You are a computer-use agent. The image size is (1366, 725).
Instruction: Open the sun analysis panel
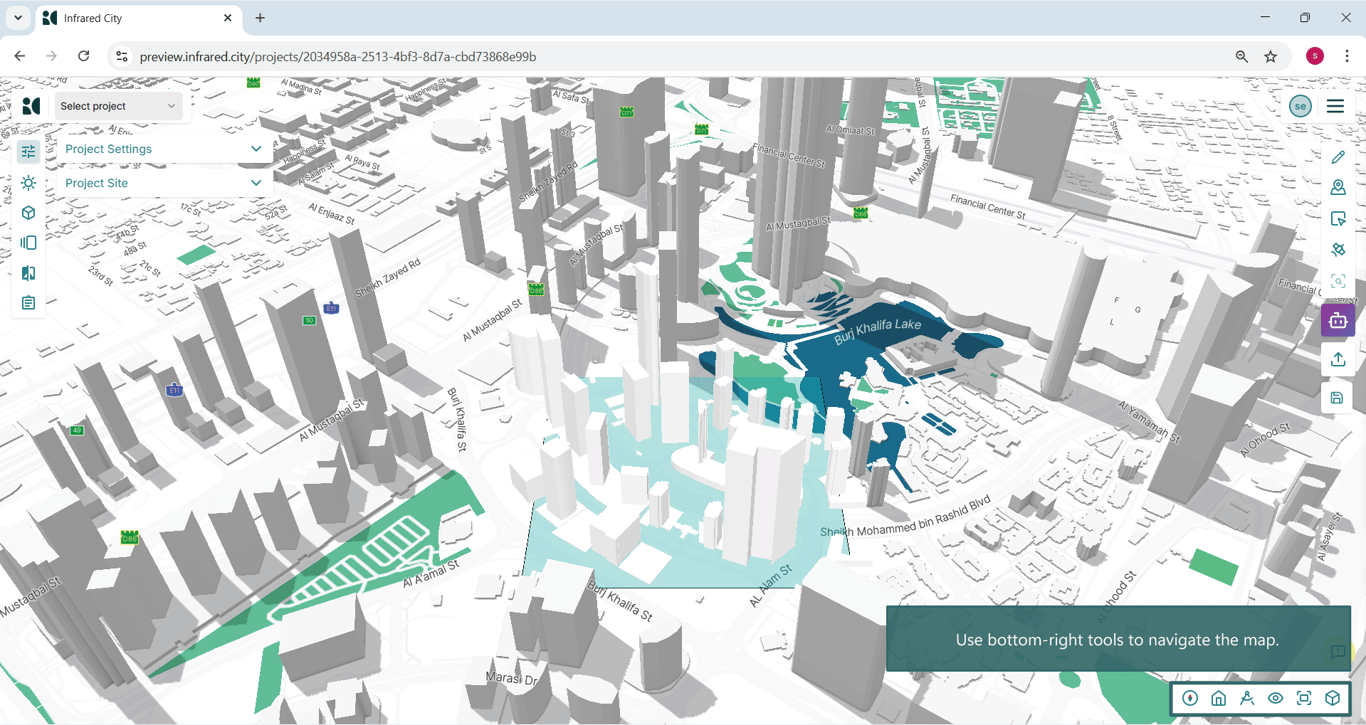28,183
